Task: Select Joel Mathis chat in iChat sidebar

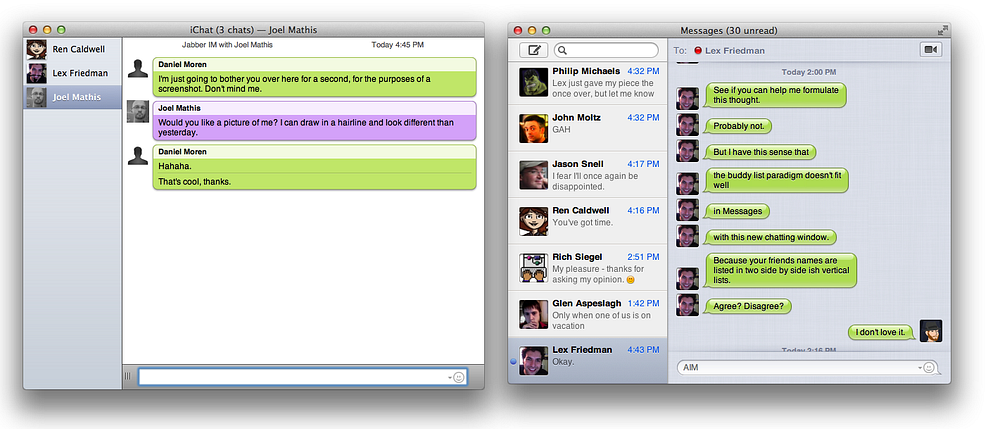Action: click(73, 98)
